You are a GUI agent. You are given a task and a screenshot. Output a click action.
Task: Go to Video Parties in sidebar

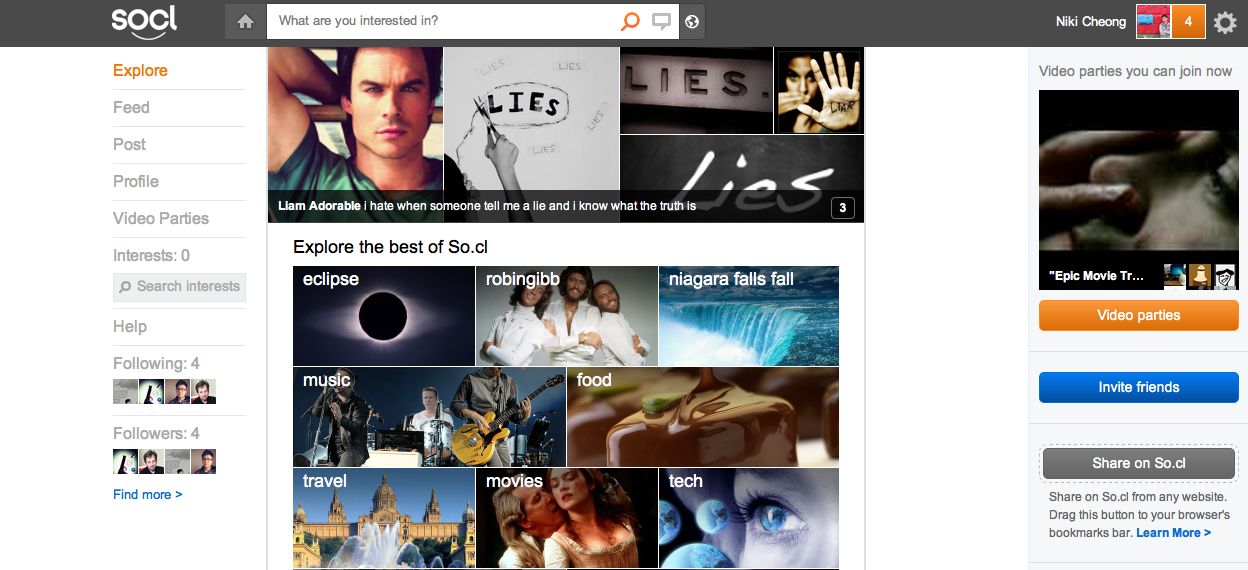point(161,218)
